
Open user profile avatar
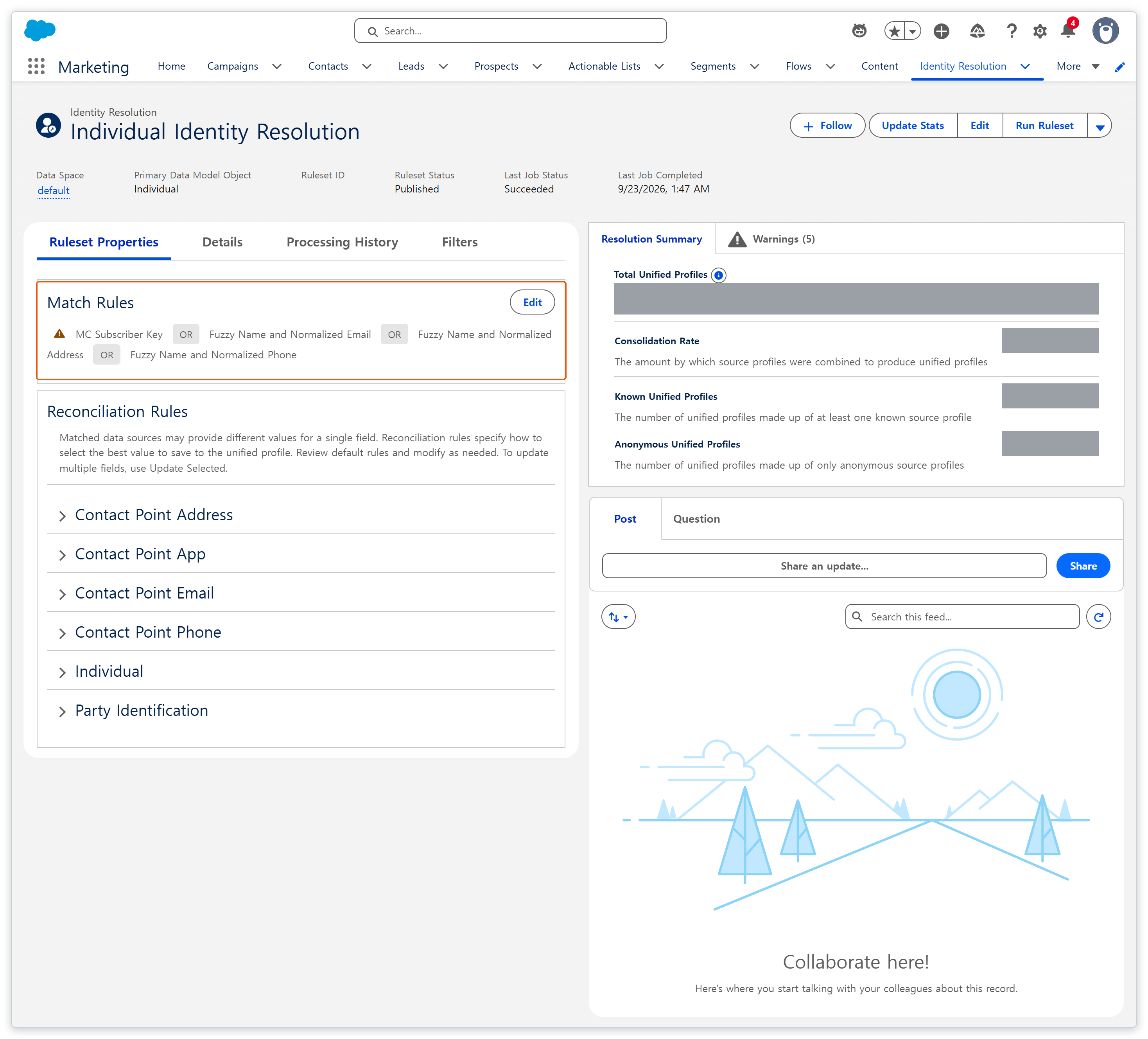tap(1105, 31)
